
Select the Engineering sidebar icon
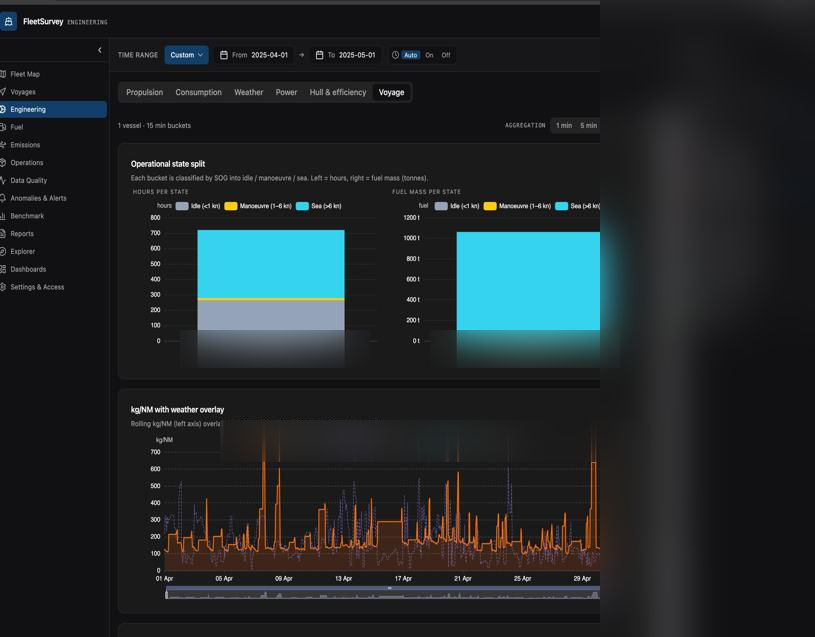click(x=3, y=109)
